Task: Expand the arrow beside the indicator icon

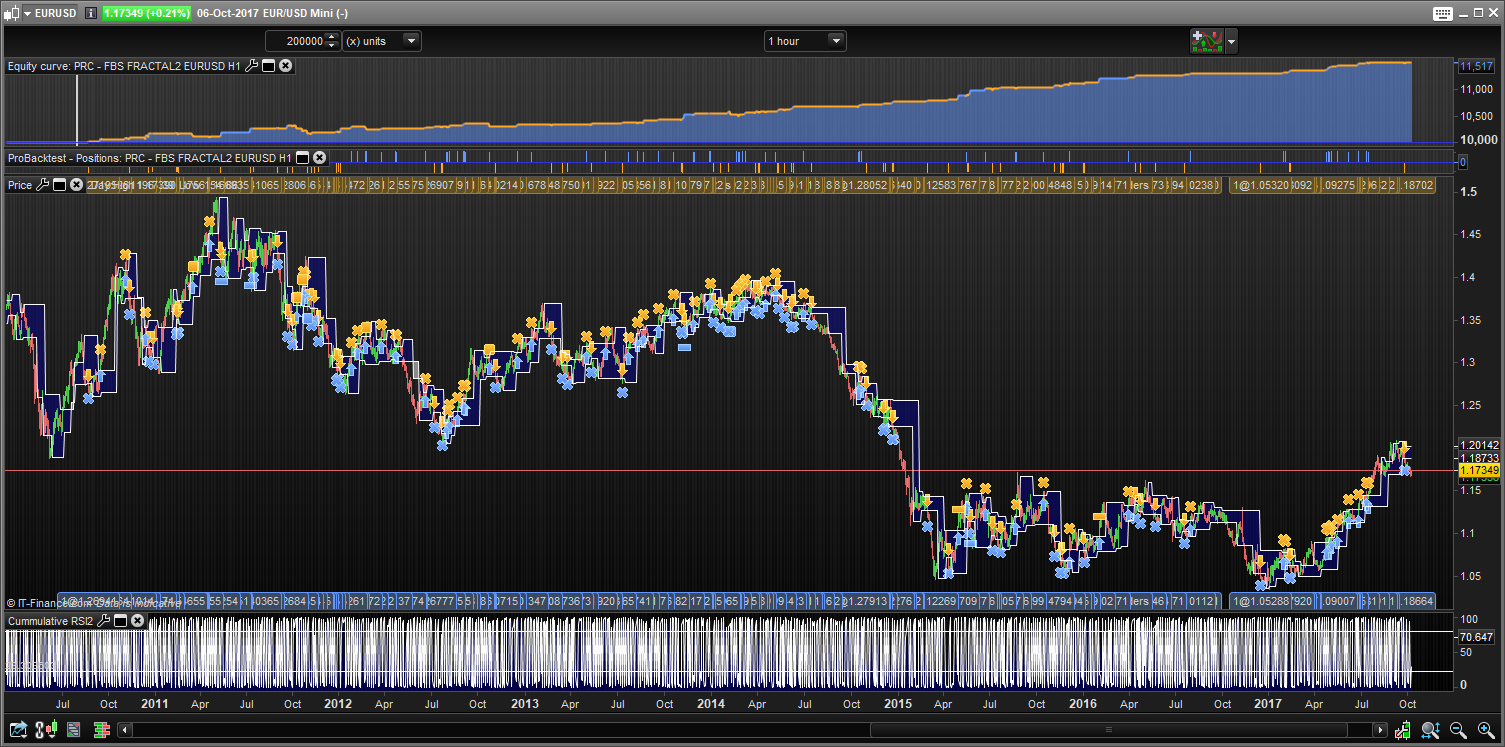Action: click(1231, 41)
